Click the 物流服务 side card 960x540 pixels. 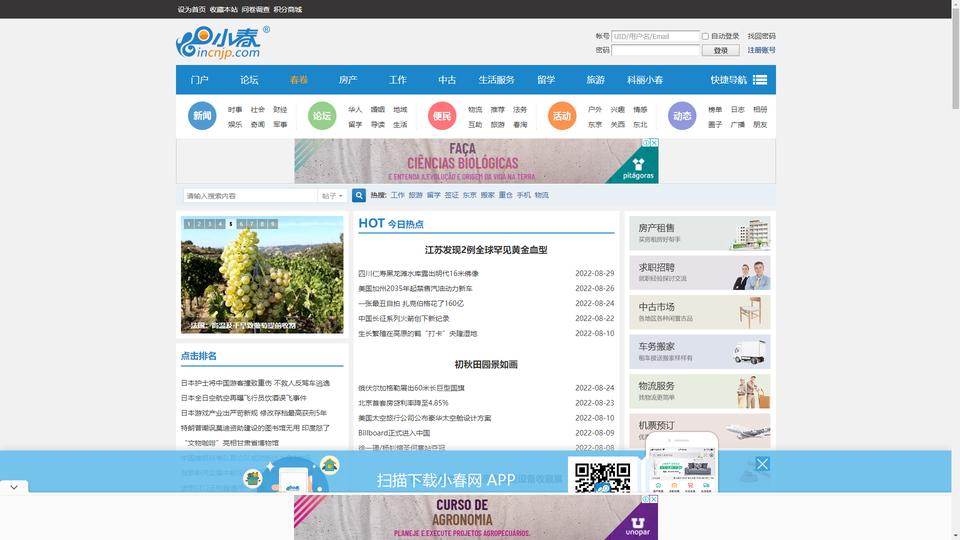tap(700, 391)
